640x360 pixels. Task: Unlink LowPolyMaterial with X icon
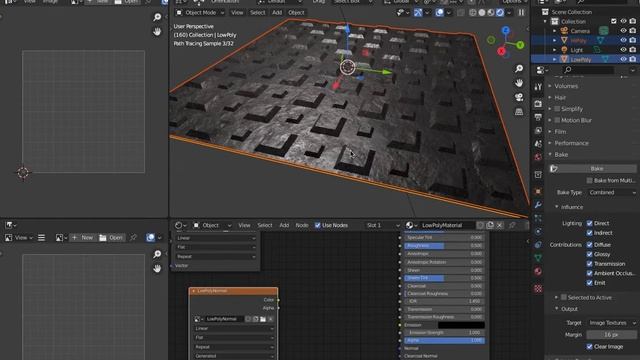pos(500,225)
